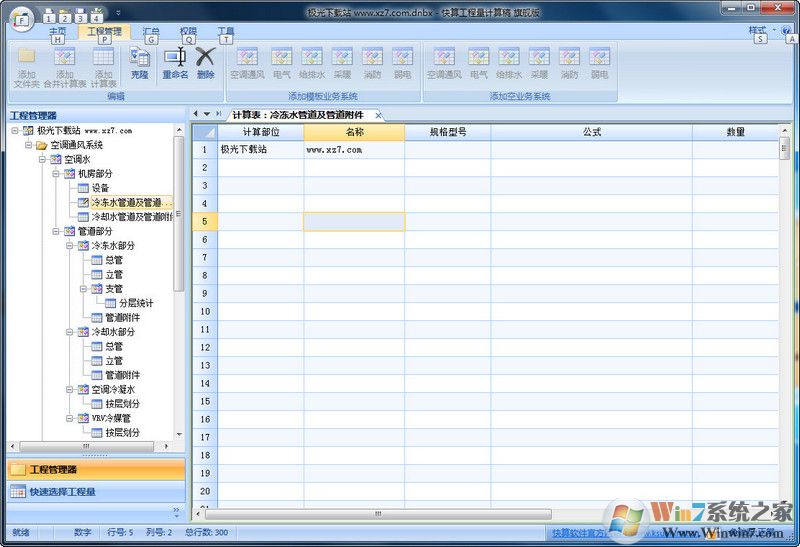Open the round application menu button
The image size is (800, 547).
click(x=22, y=19)
